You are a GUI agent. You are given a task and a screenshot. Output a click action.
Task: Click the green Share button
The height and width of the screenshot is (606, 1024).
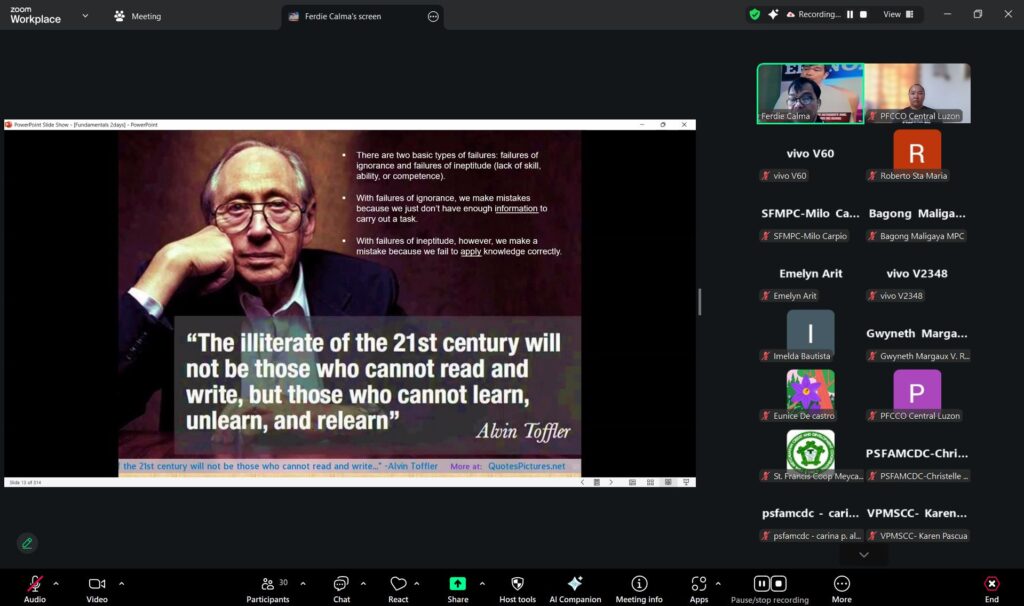tap(457, 585)
